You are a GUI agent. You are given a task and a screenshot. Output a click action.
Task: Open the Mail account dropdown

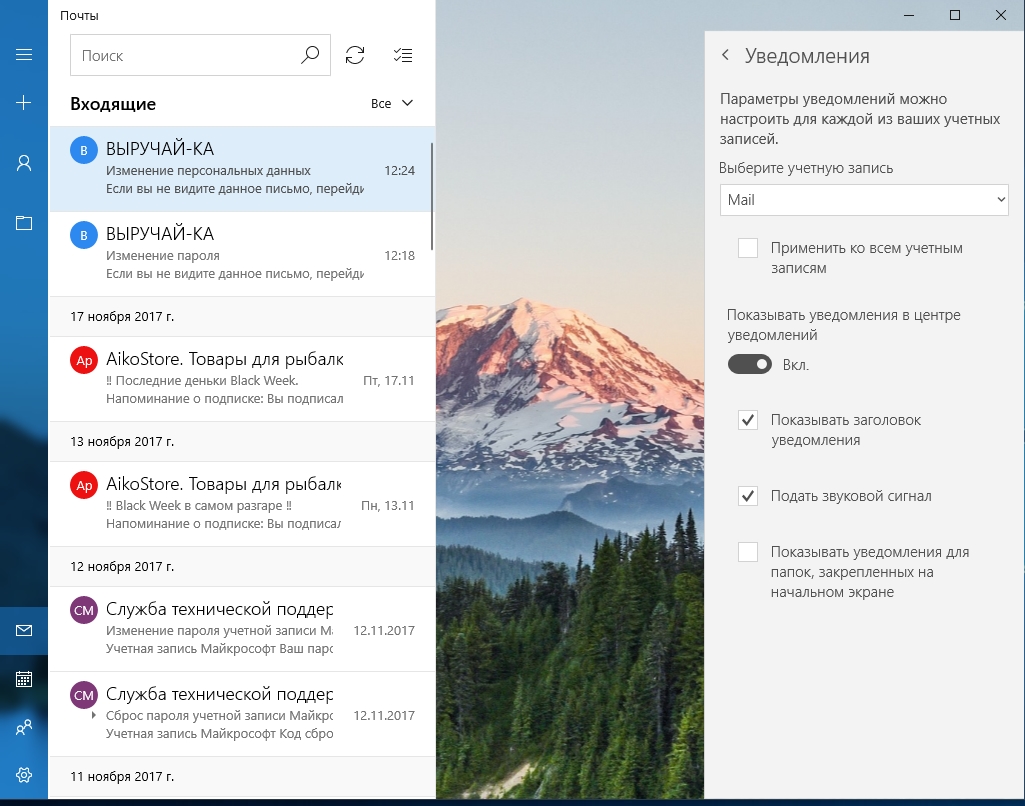pyautogui.click(x=864, y=200)
